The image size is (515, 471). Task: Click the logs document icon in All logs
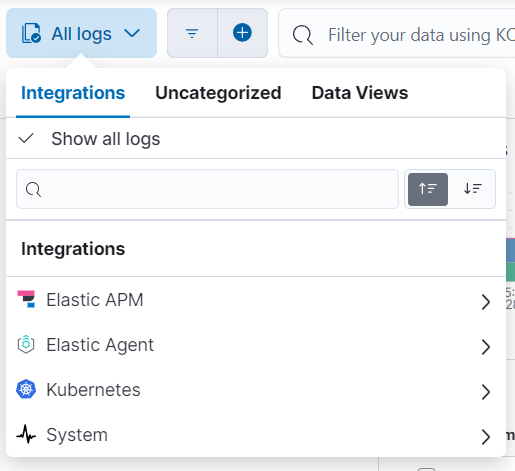(x=31, y=33)
